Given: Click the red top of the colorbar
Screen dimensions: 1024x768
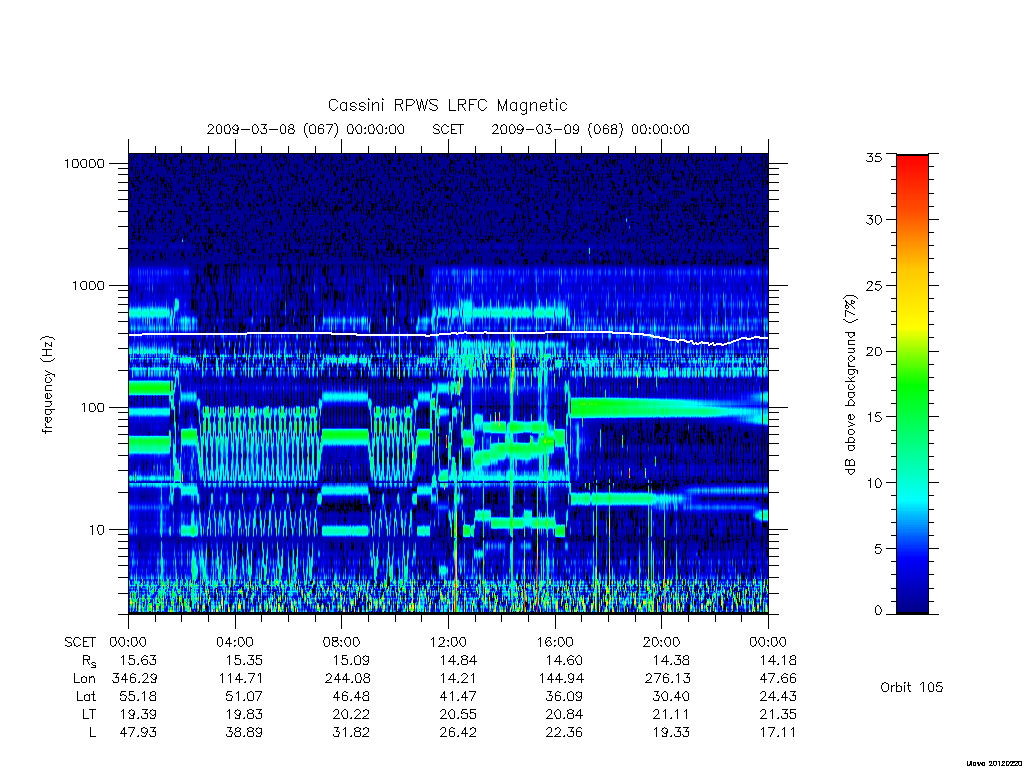Looking at the screenshot, I should point(912,171).
